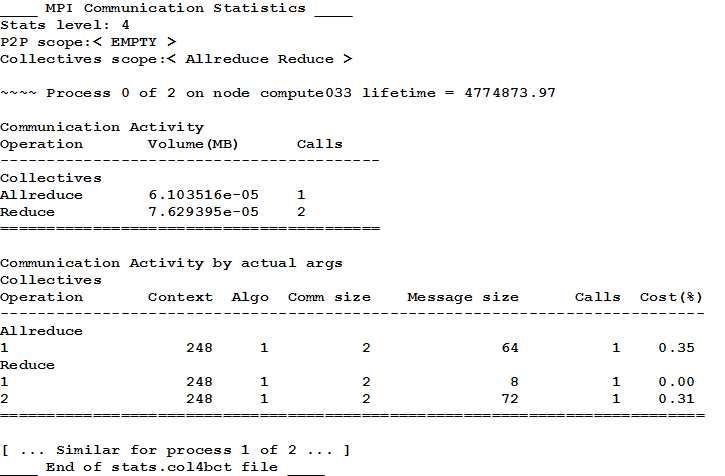Screen dimensions: 725x476
Task: Click the Communication Activity by actual args heading
Action: pos(171,263)
